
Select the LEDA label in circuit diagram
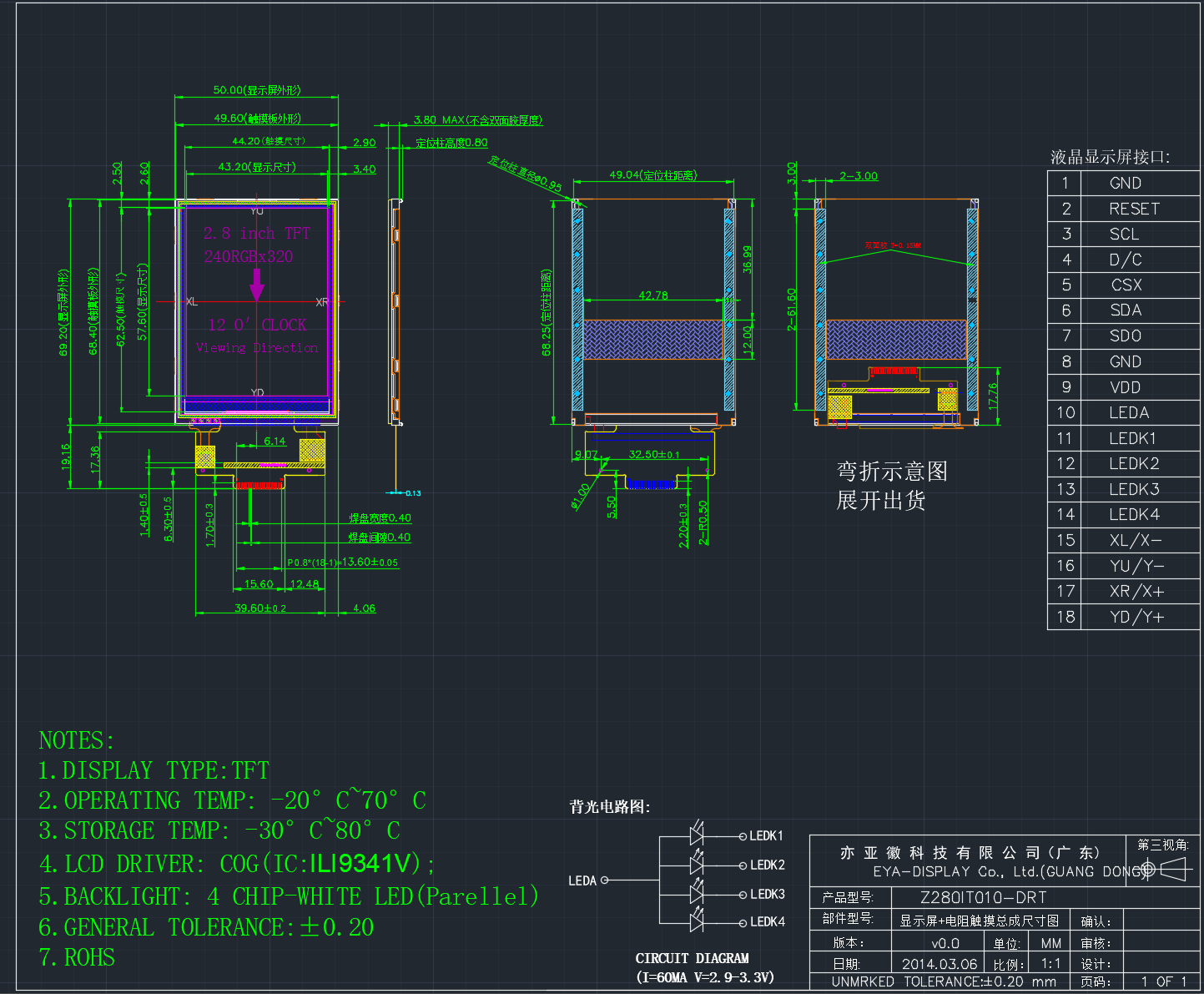pyautogui.click(x=582, y=880)
